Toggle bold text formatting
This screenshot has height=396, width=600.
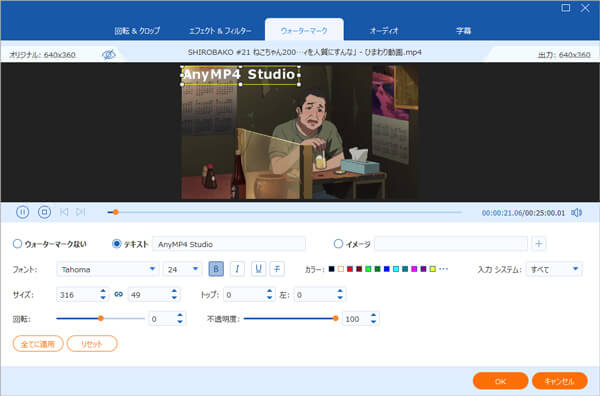coord(216,269)
